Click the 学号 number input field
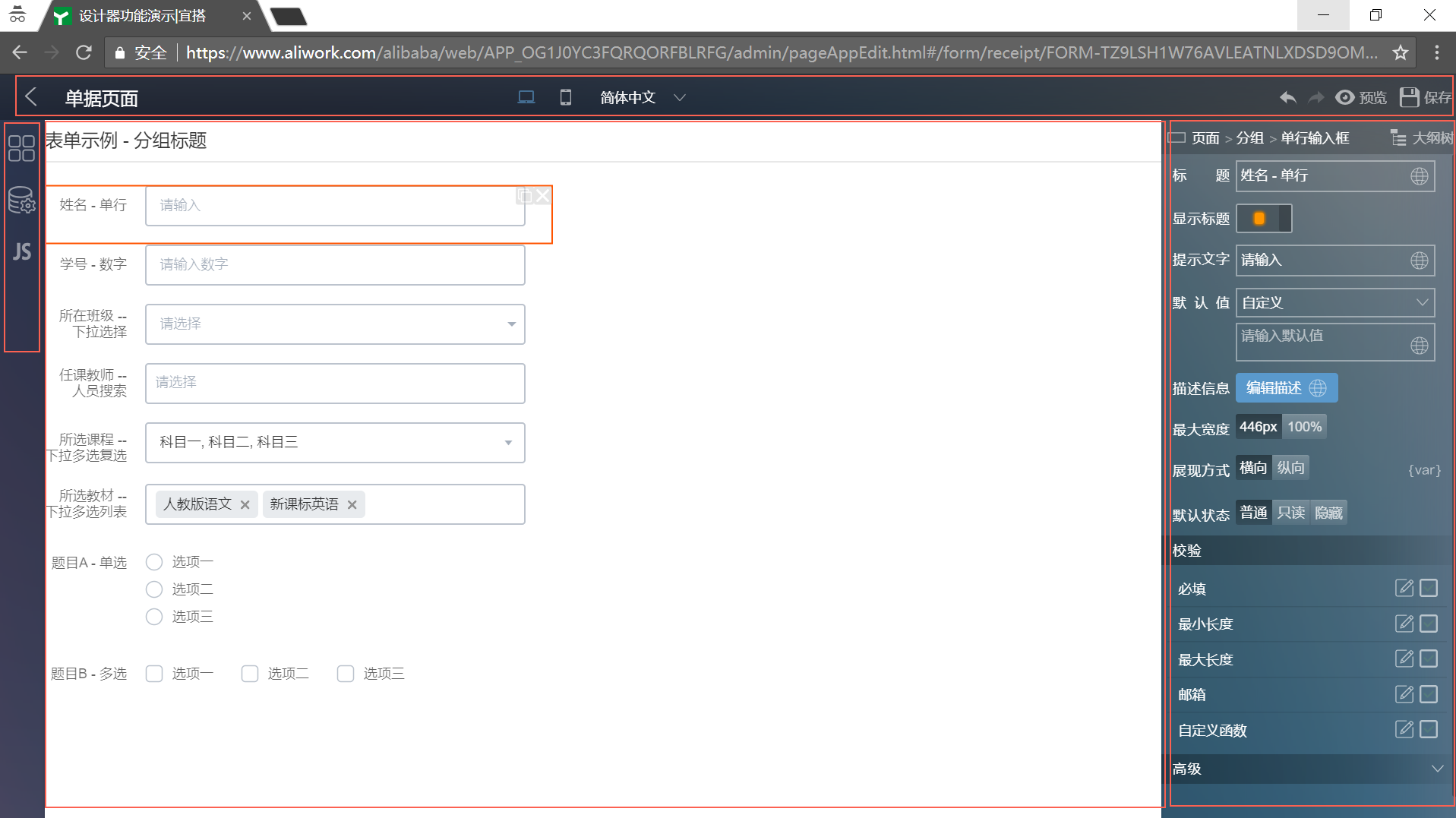This screenshot has width=1456, height=818. (x=335, y=265)
